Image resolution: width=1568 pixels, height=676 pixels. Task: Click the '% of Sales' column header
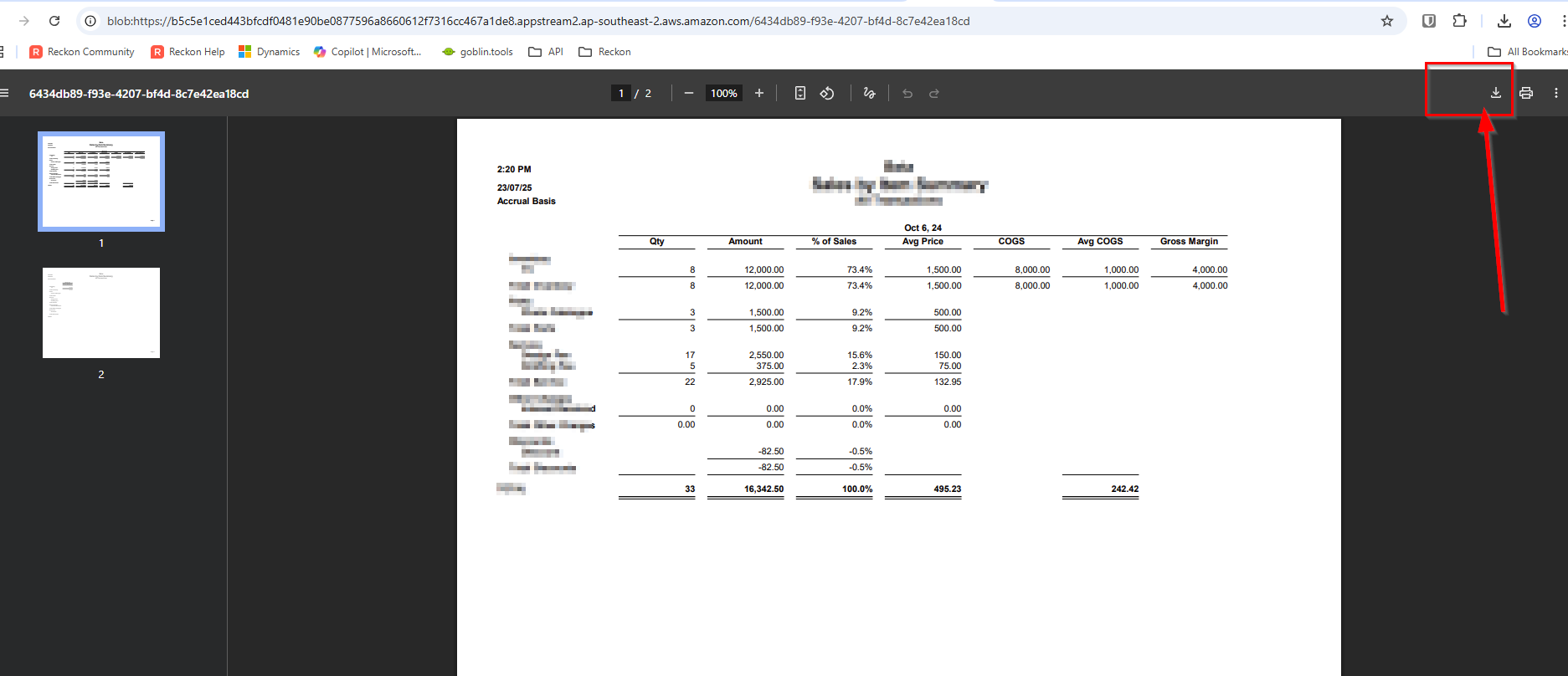tap(834, 241)
